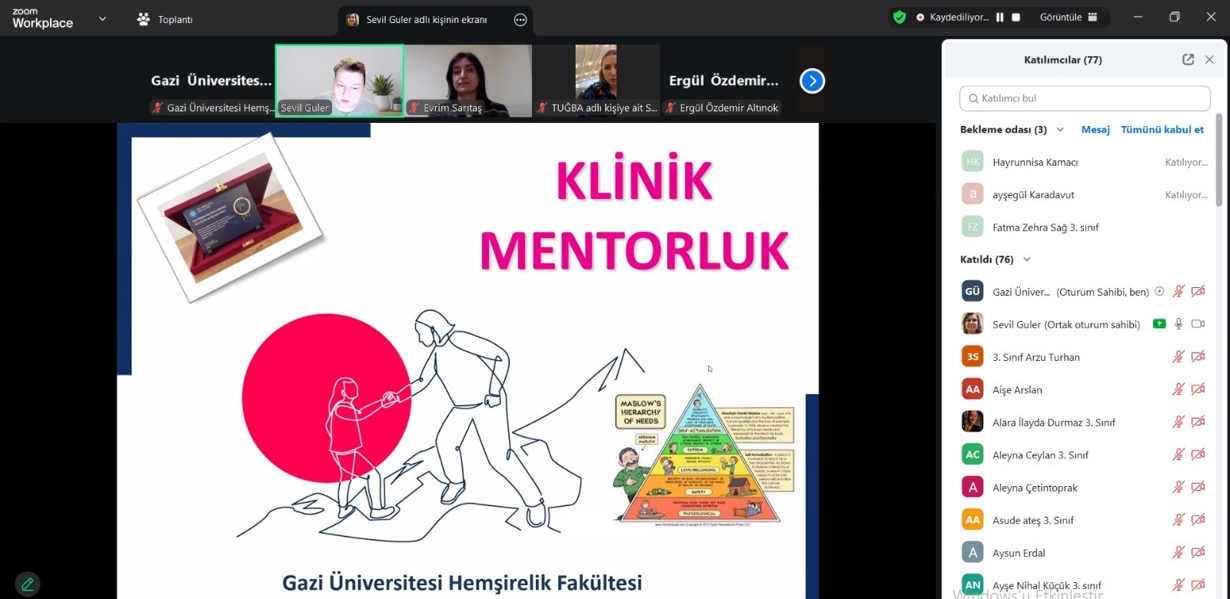Click the Toplantı people icon
1230x599 pixels.
pyautogui.click(x=143, y=19)
